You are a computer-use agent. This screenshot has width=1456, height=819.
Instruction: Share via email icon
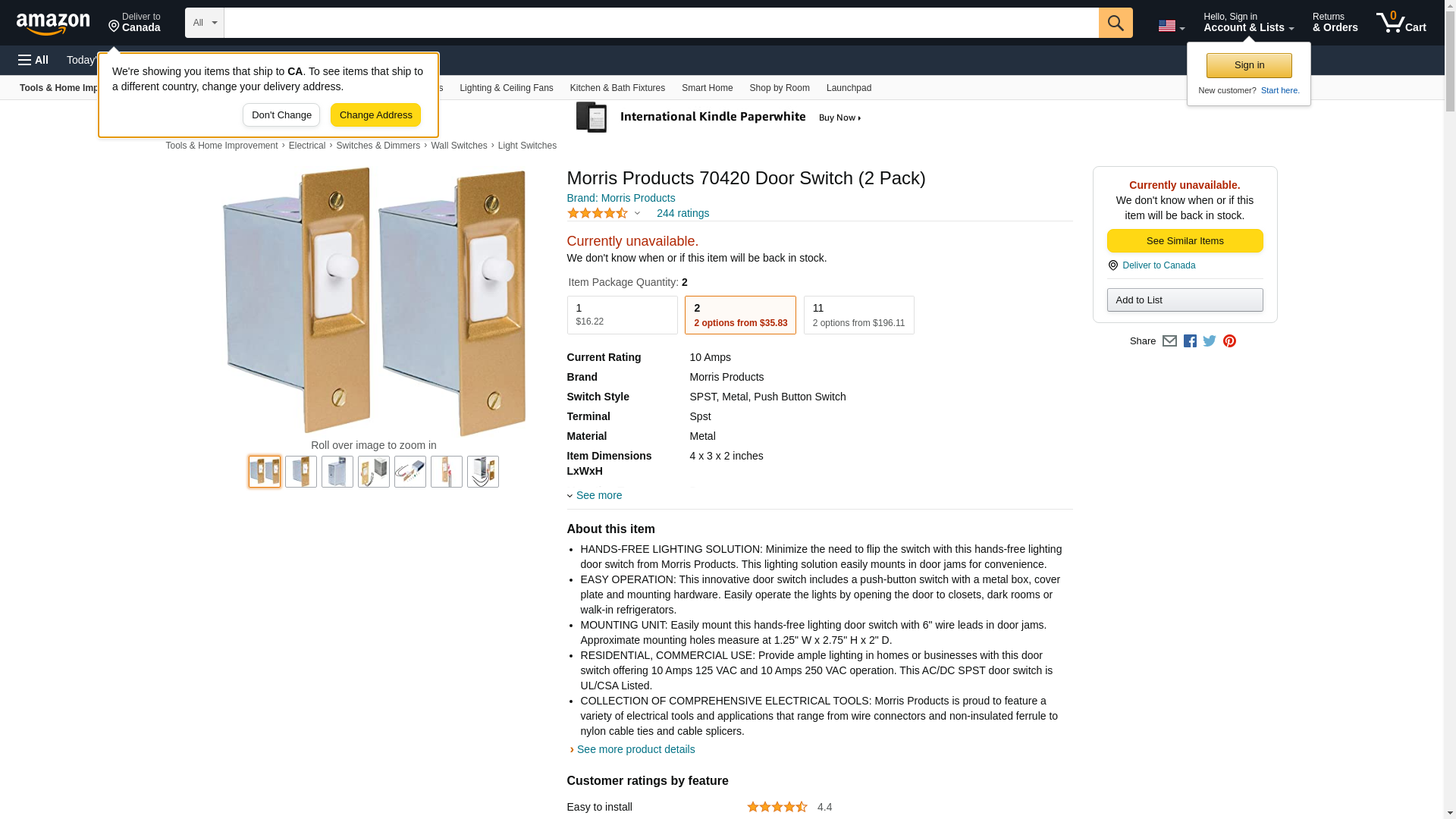[1169, 341]
